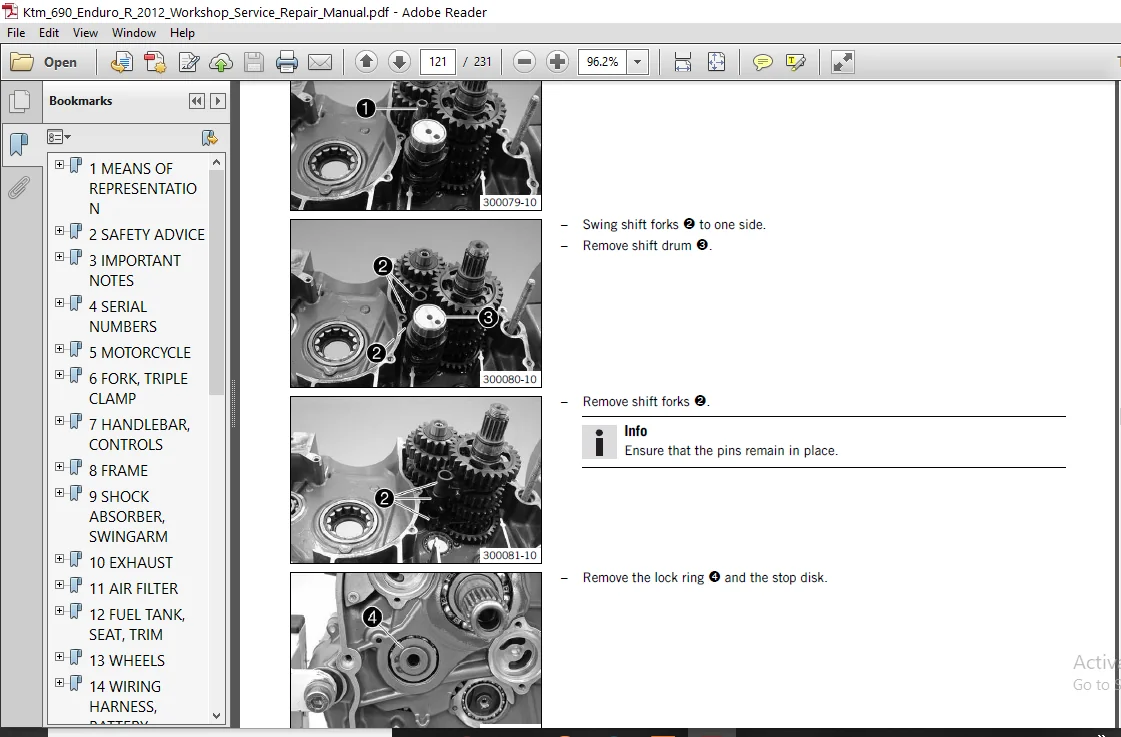Open the zoom percentage dropdown arrow
Viewport: 1121px width, 737px height.
coord(638,62)
